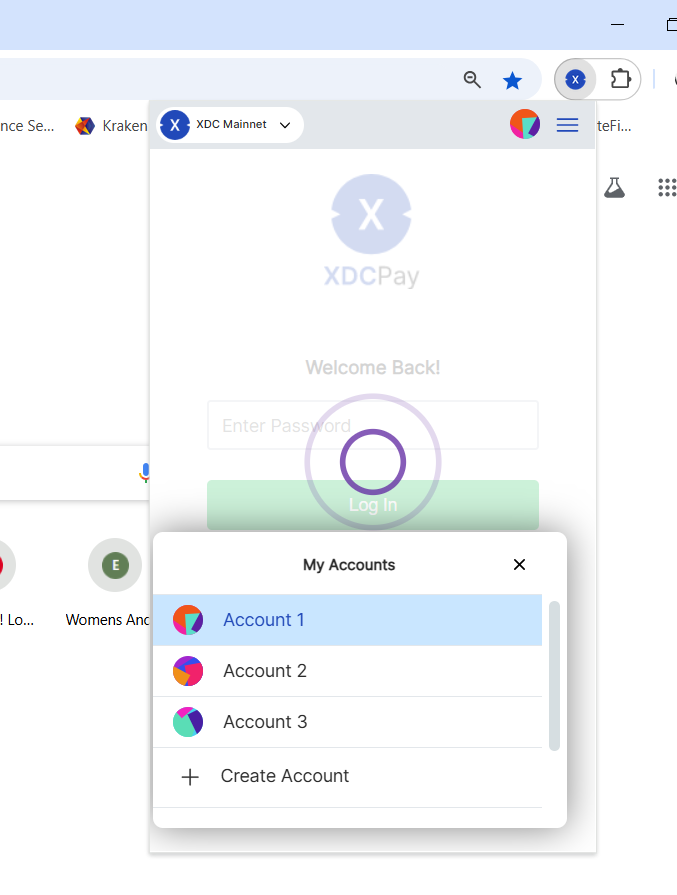Click the Account 3 identicon
Screen dimensions: 677x895
tap(188, 722)
